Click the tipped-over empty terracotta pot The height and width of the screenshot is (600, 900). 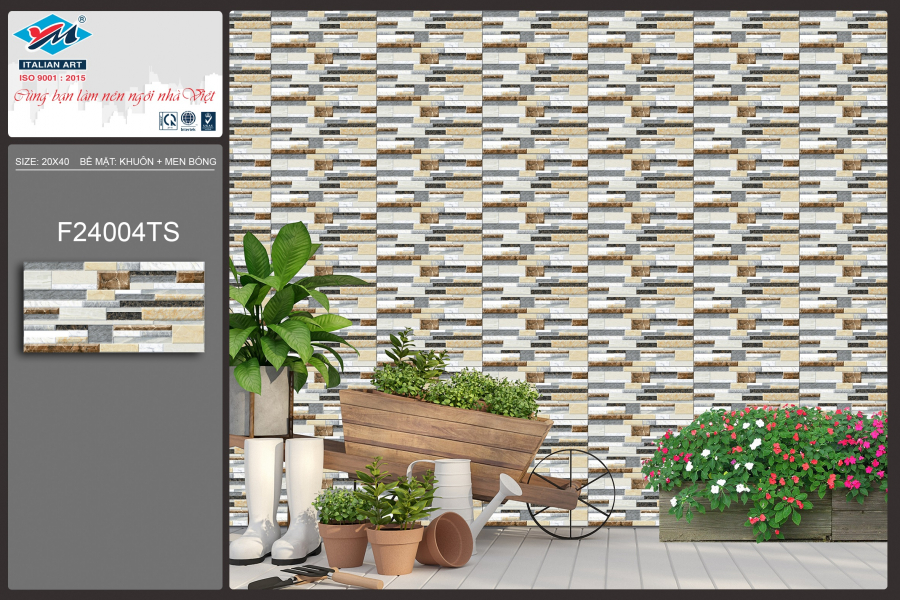pyautogui.click(x=444, y=538)
